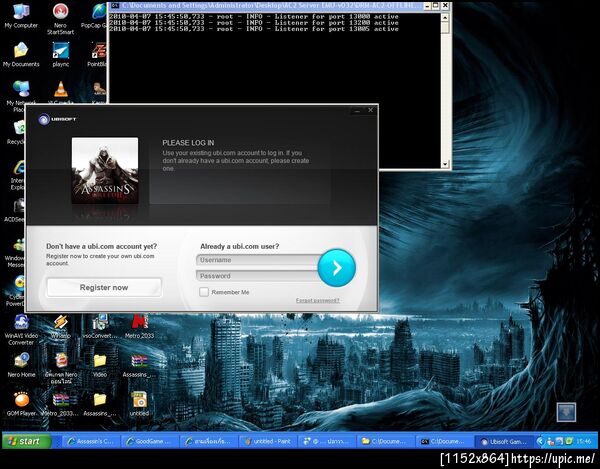Open the PointBlank desktop shortcut
Image resolution: width=600 pixels, height=469 pixels.
(x=97, y=54)
